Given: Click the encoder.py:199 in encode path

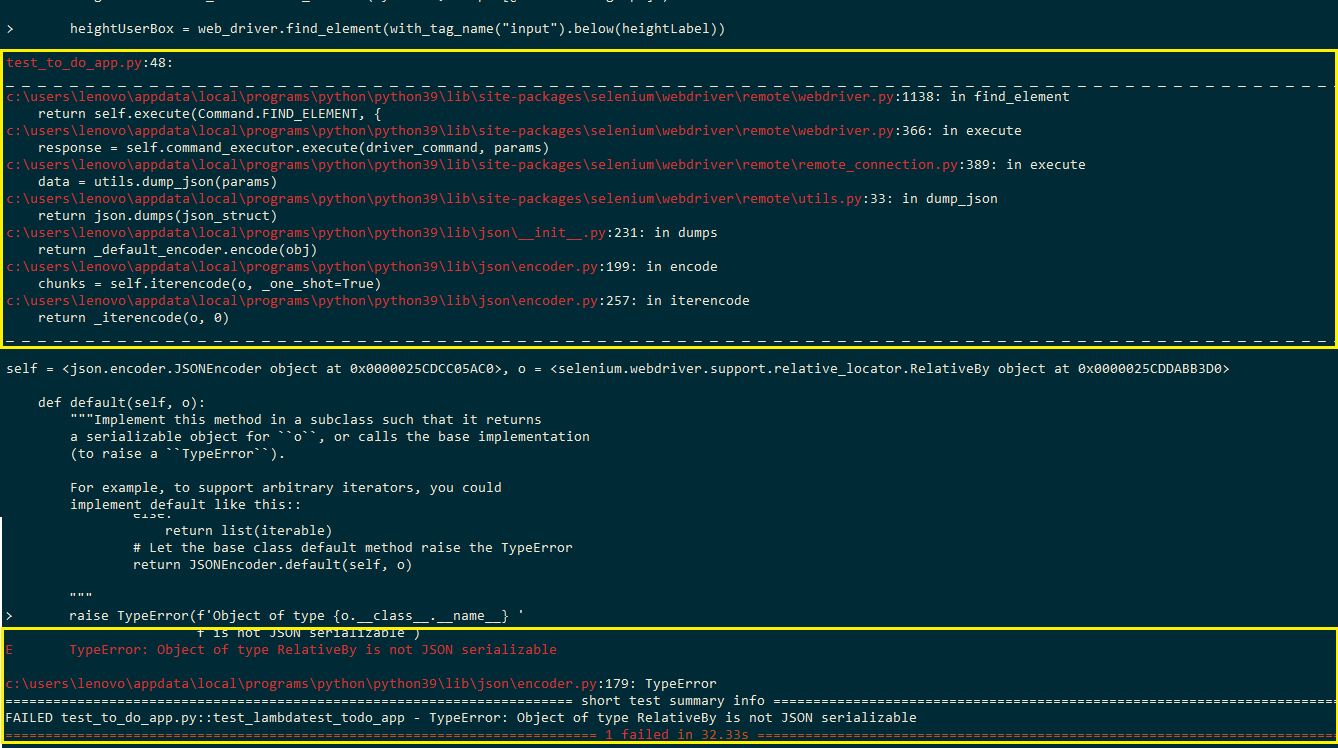Looking at the screenshot, I should 361,267.
